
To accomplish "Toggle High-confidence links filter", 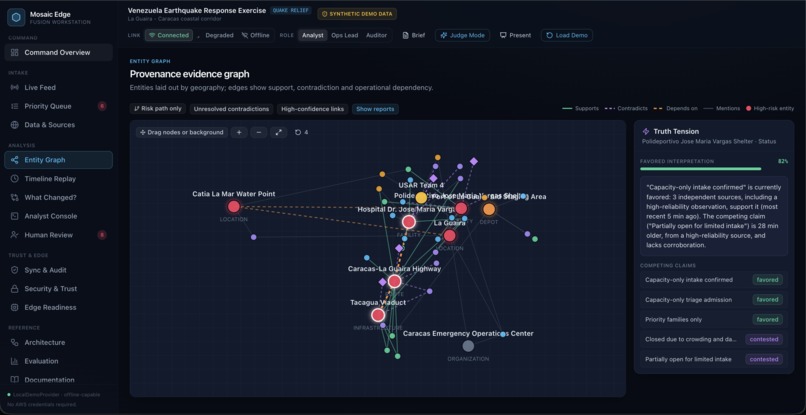I will tap(313, 109).
